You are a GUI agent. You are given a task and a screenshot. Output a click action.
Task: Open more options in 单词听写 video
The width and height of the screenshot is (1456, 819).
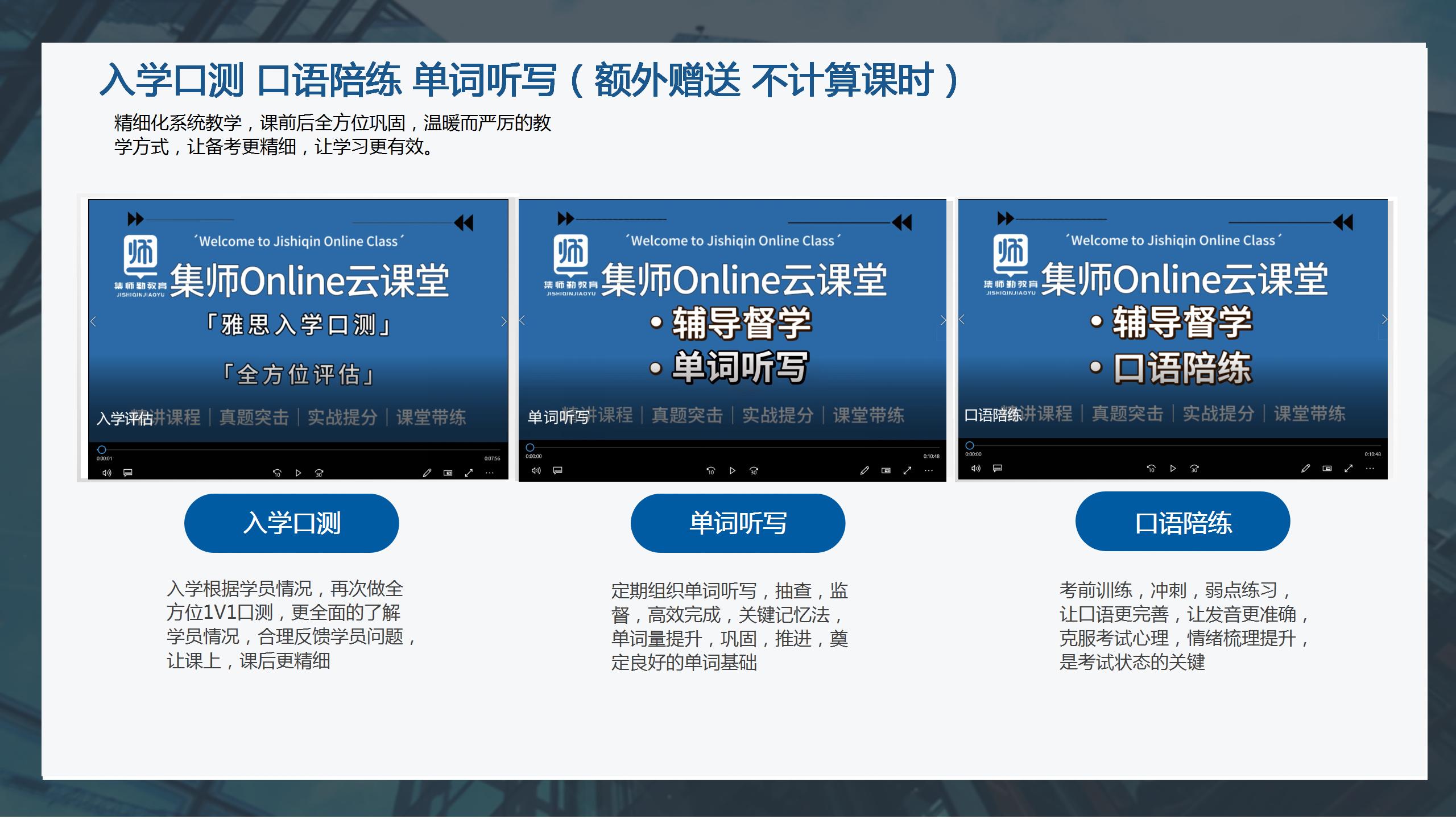tap(929, 470)
